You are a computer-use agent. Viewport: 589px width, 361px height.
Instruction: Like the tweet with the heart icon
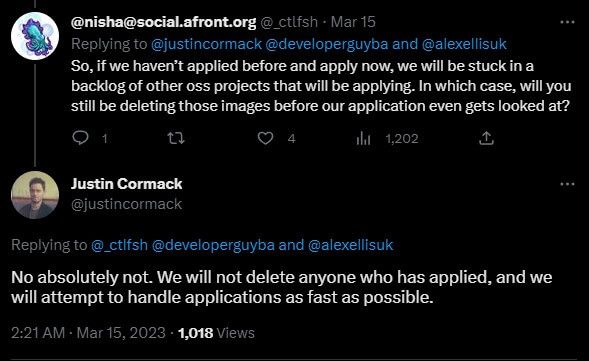point(265,138)
